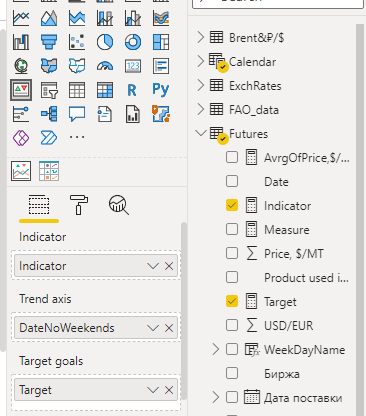This screenshot has height=416, width=366.
Task: Check the Date field checkbox
Action: (232, 181)
